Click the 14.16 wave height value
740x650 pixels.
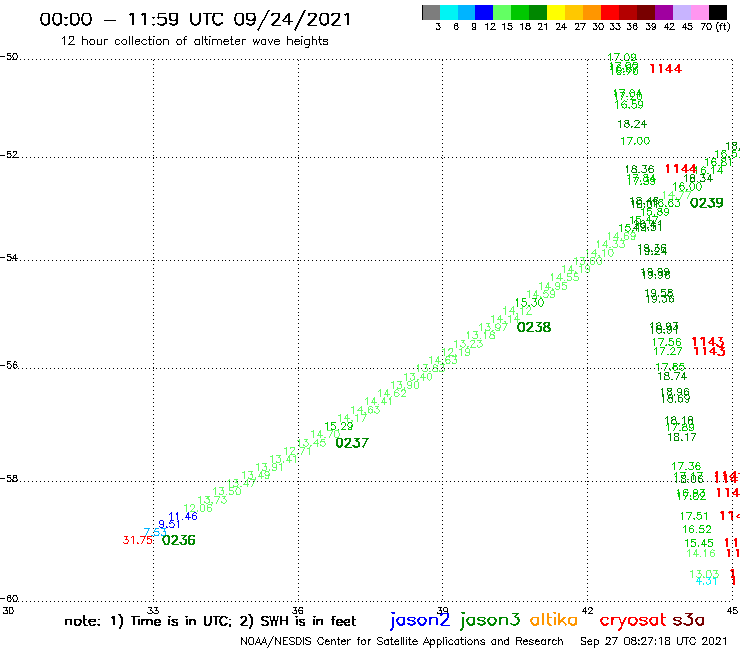[701, 553]
